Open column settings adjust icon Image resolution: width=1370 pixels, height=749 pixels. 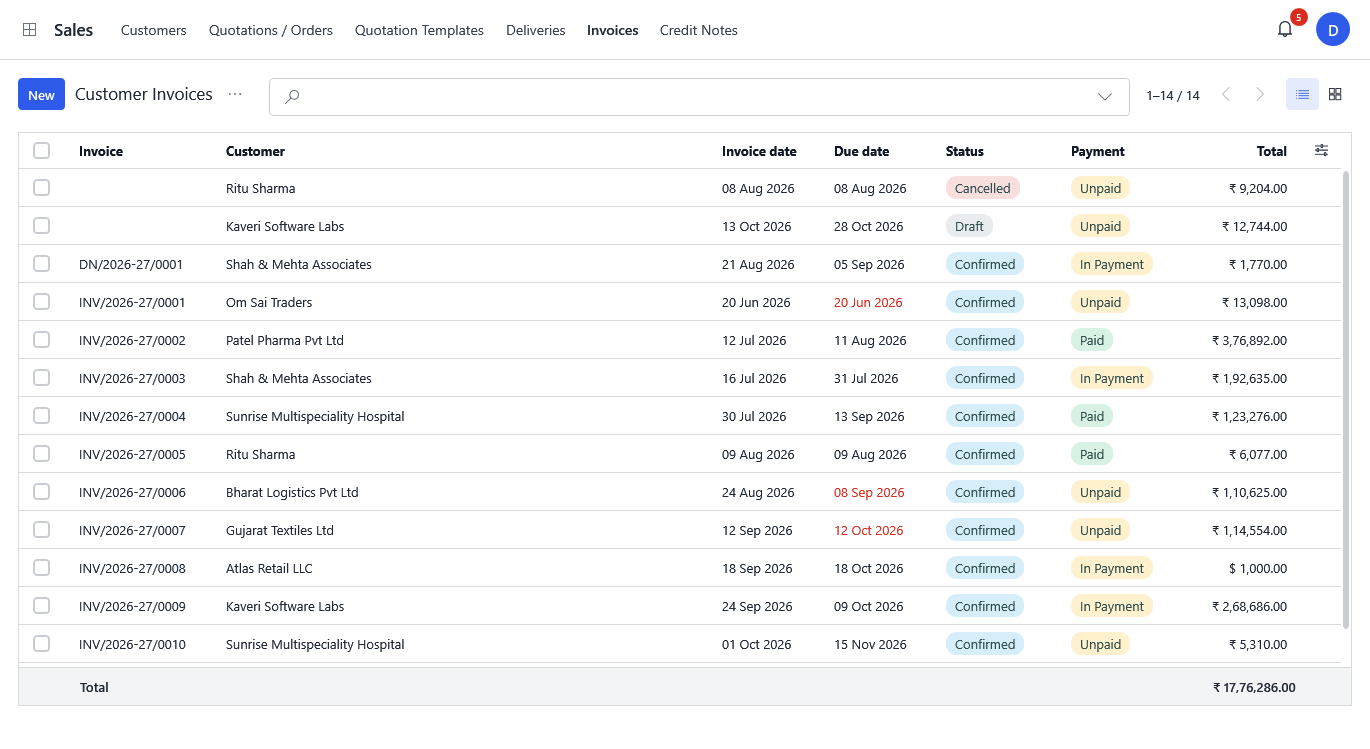coord(1322,151)
